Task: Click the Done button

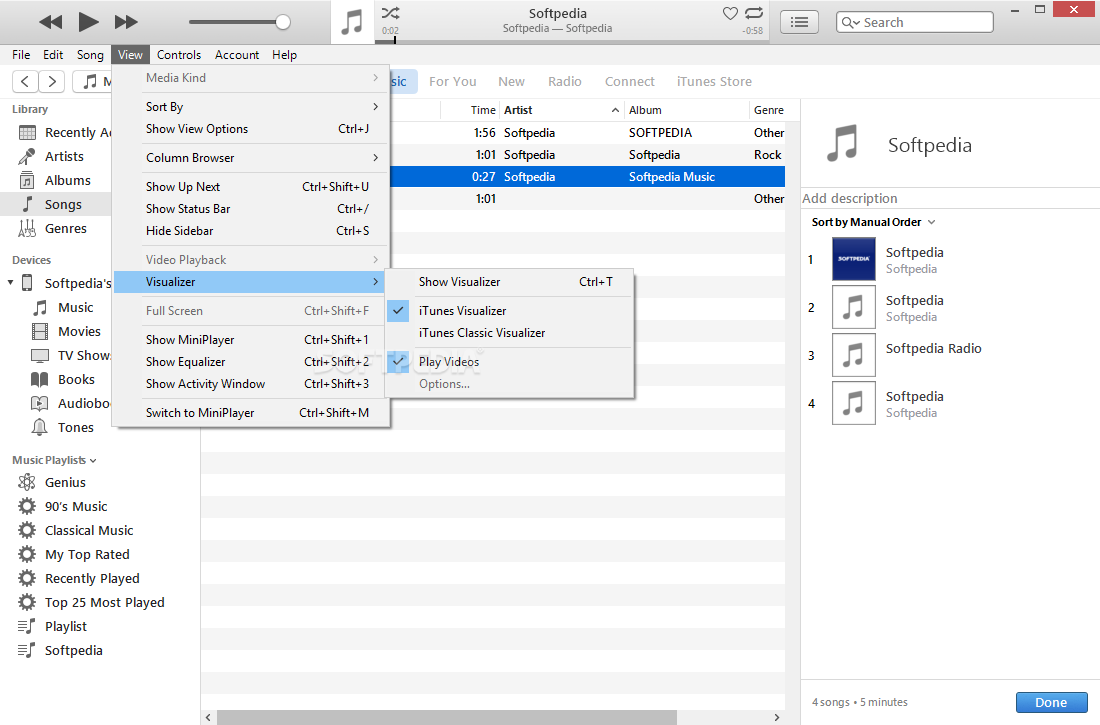Action: [x=1051, y=703]
